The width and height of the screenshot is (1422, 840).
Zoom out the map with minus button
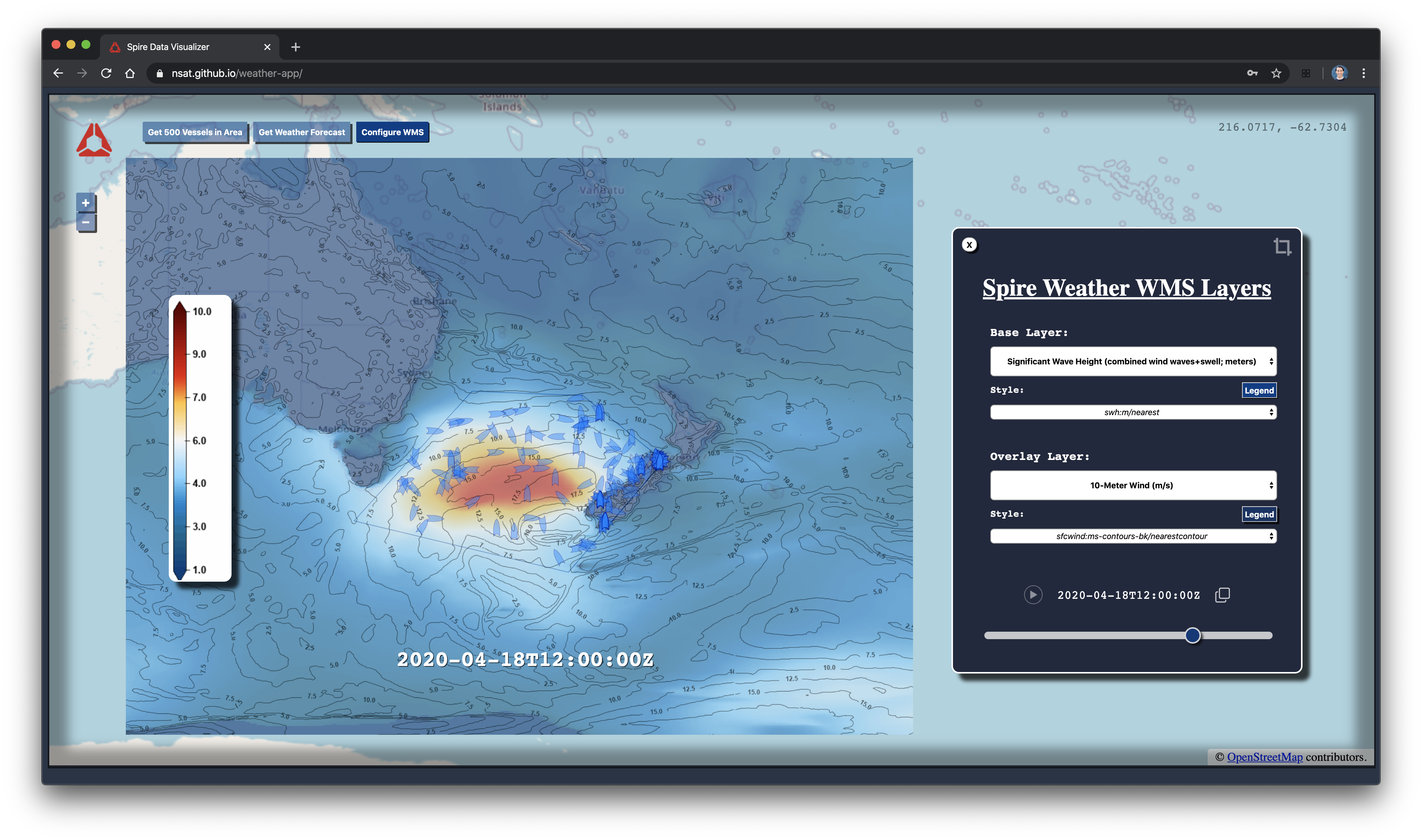(x=86, y=223)
